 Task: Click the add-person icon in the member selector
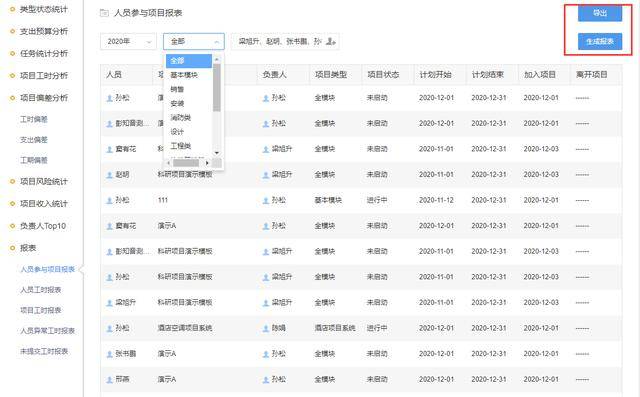point(331,42)
